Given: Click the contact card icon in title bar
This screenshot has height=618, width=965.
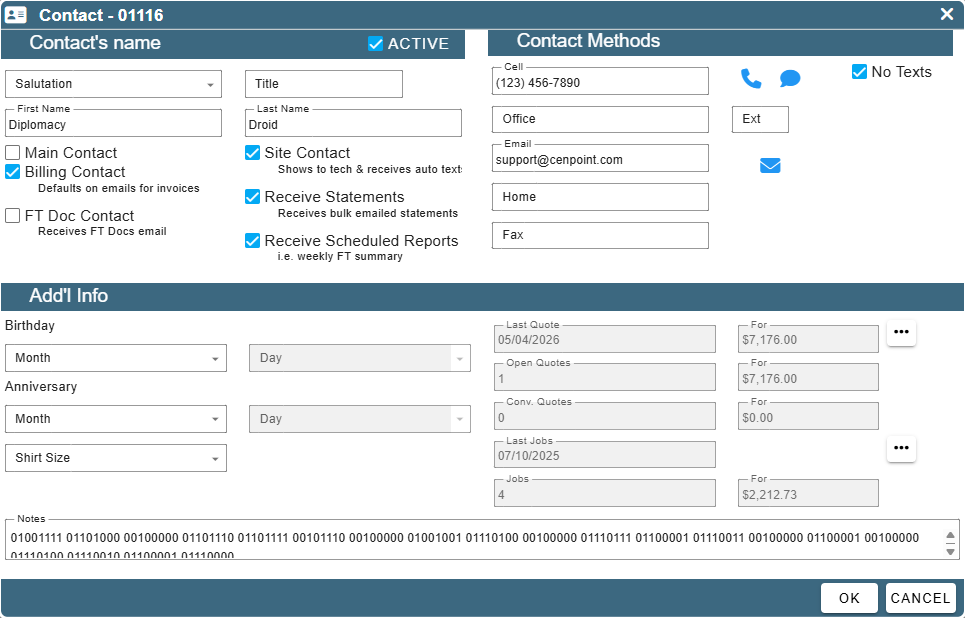Looking at the screenshot, I should [15, 15].
